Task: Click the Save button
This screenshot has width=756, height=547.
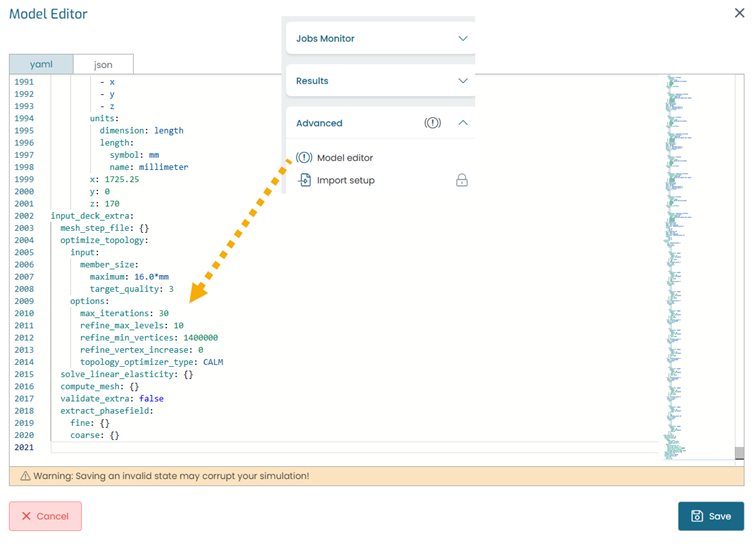Action: pyautogui.click(x=711, y=516)
